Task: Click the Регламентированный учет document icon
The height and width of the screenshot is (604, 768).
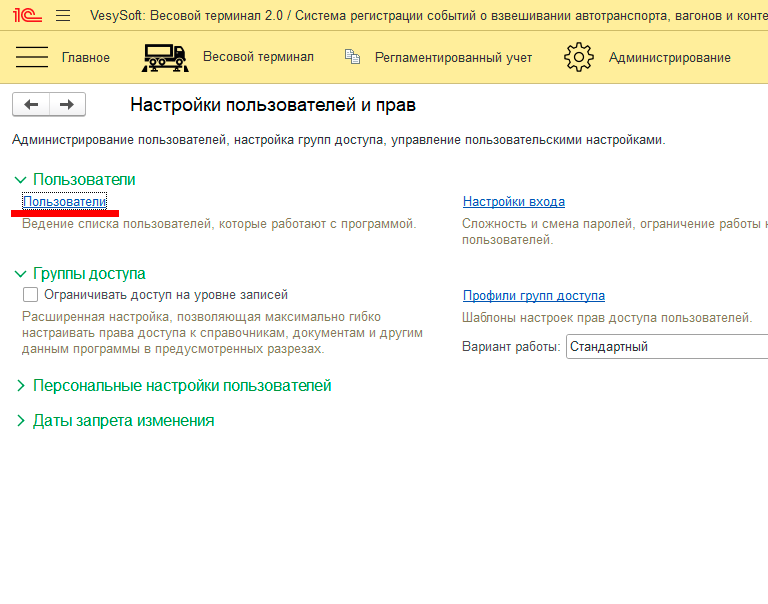Action: pyautogui.click(x=352, y=57)
